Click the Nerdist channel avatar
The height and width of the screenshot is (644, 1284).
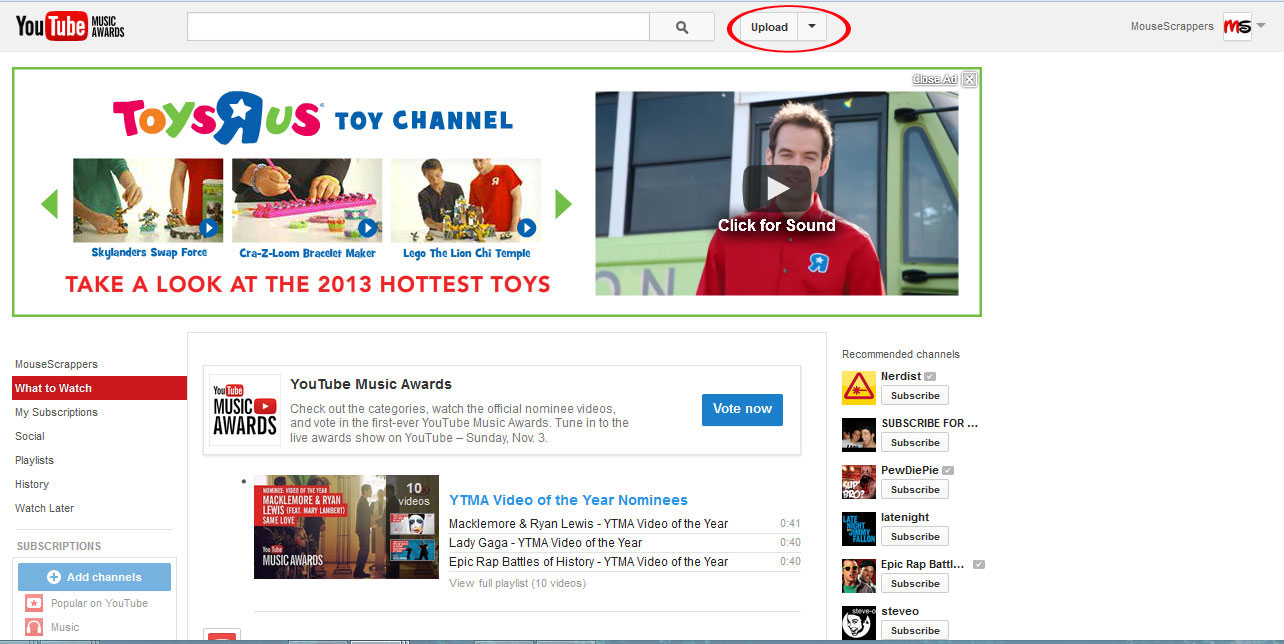click(x=859, y=387)
